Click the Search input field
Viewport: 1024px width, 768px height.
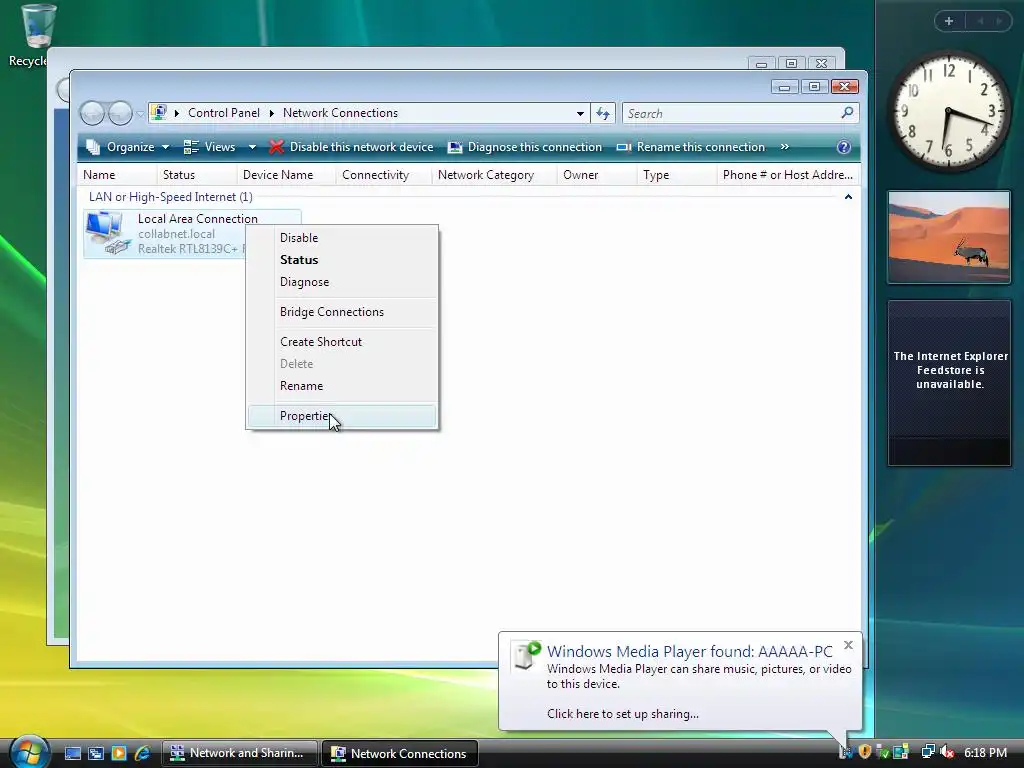click(731, 114)
